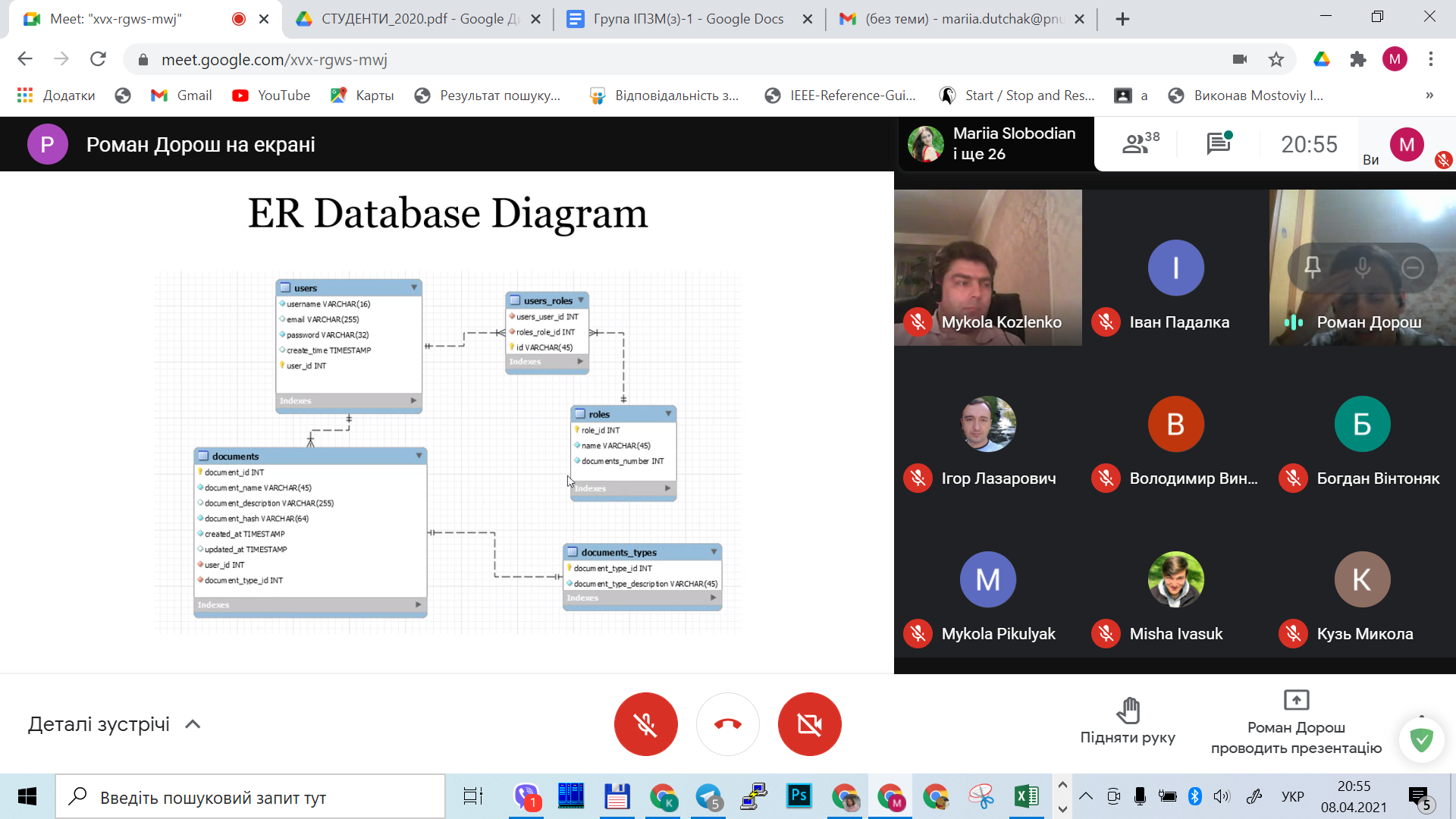Open the Extensions puzzle icon
The height and width of the screenshot is (819, 1456).
1357,59
